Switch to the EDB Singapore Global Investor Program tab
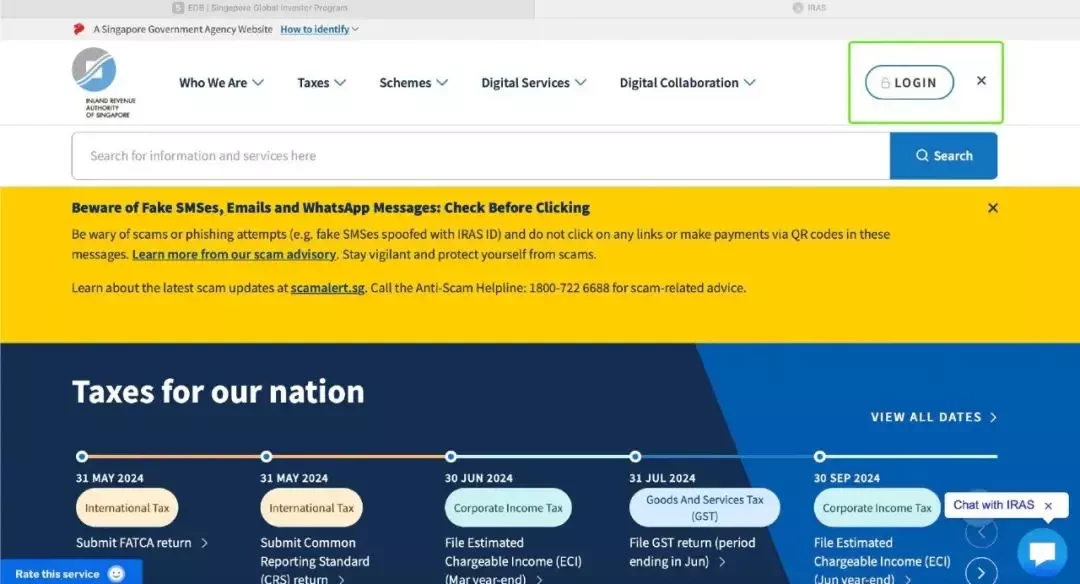The image size is (1080, 584). tap(267, 8)
